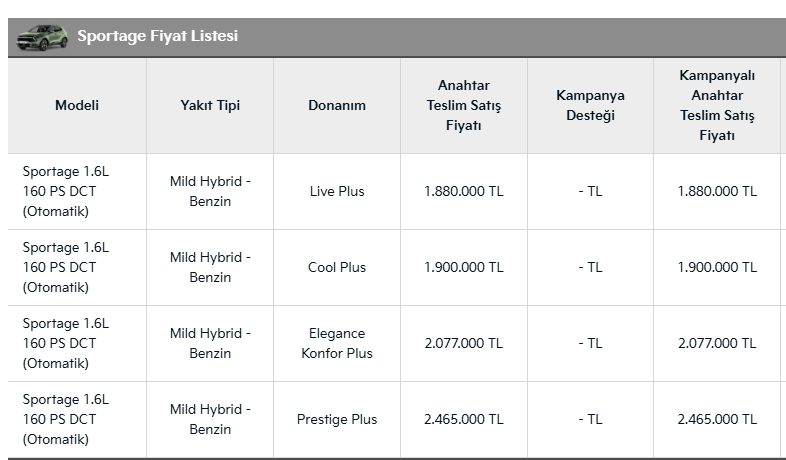Click the 2.465.000 TL list price
Screen dimensions: 786x460
(x=463, y=419)
